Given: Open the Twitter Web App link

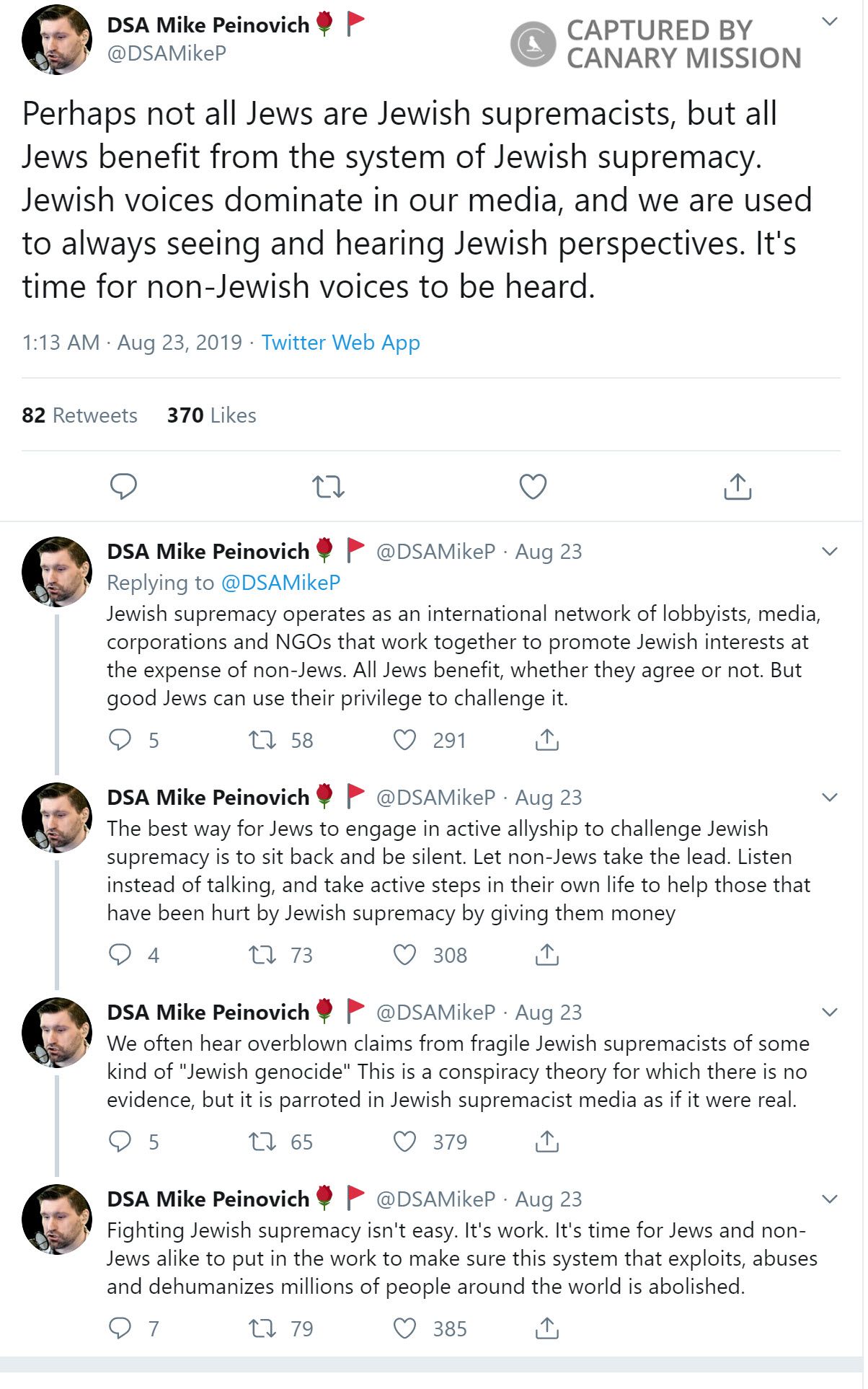Looking at the screenshot, I should coord(340,343).
